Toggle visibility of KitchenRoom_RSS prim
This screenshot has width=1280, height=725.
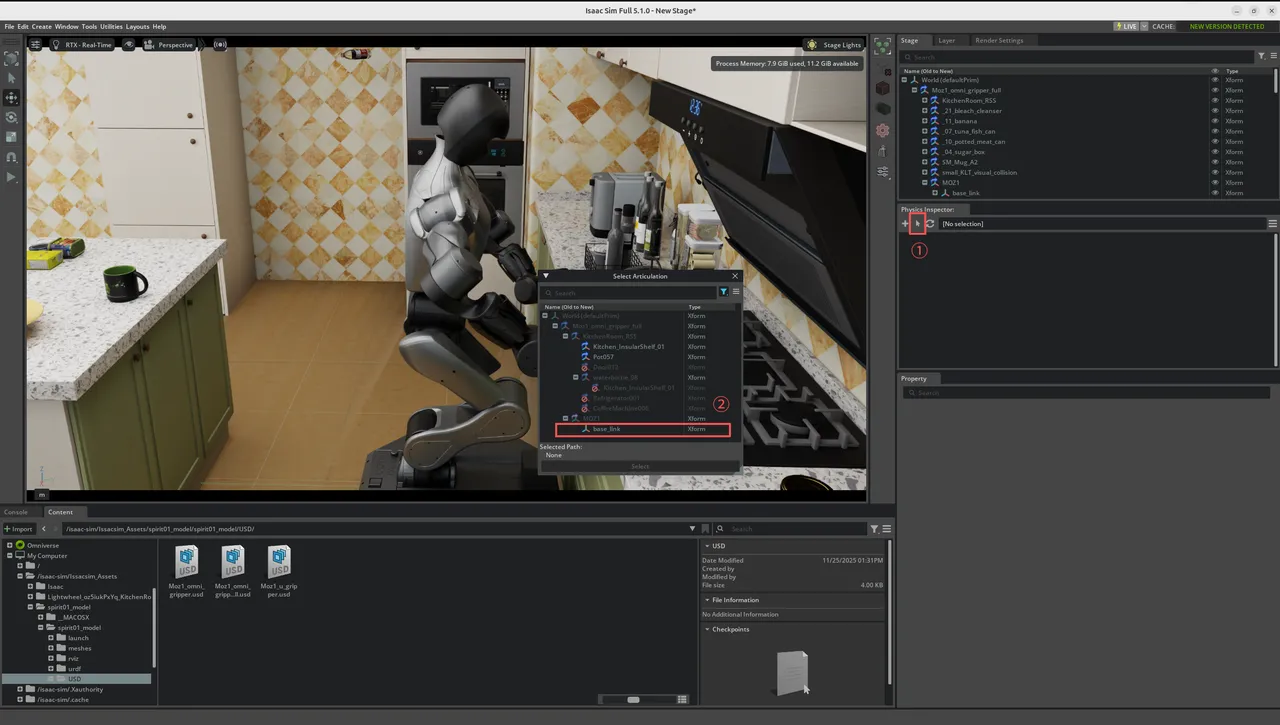tap(1215, 101)
